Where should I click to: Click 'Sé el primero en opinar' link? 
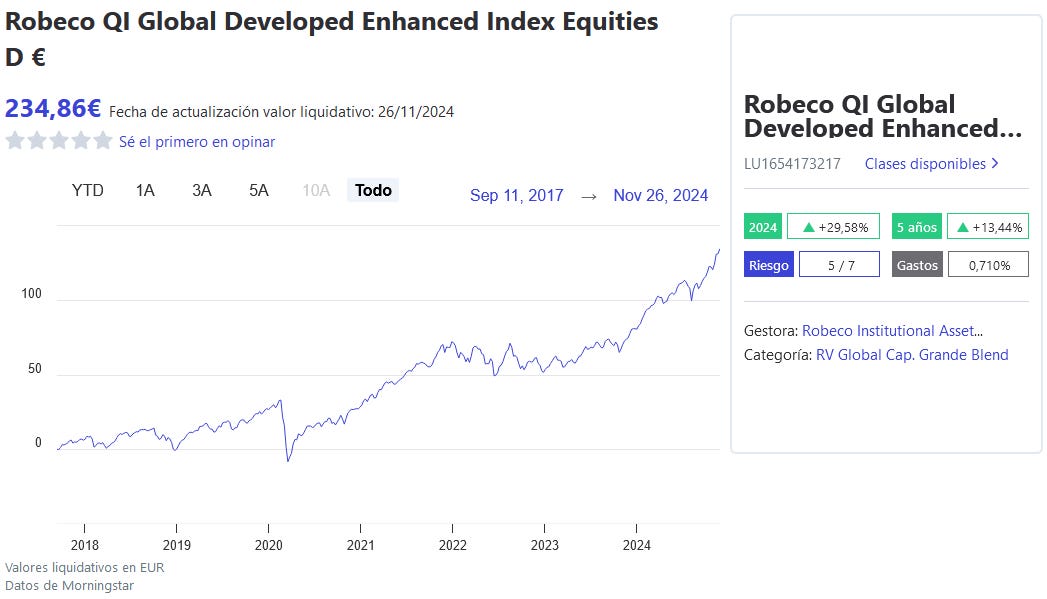pyautogui.click(x=197, y=142)
